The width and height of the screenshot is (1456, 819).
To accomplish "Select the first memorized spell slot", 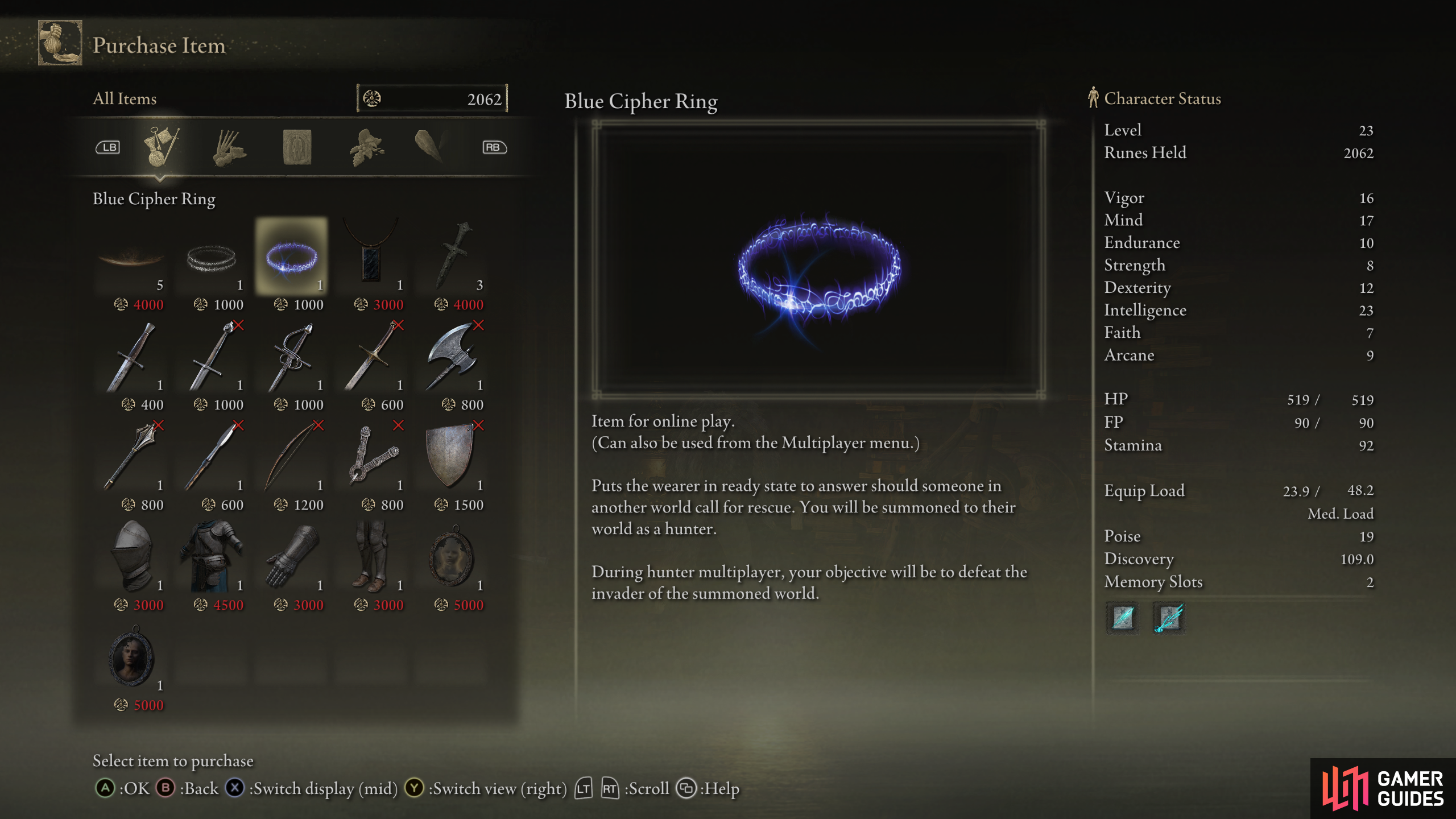I will tap(1123, 618).
